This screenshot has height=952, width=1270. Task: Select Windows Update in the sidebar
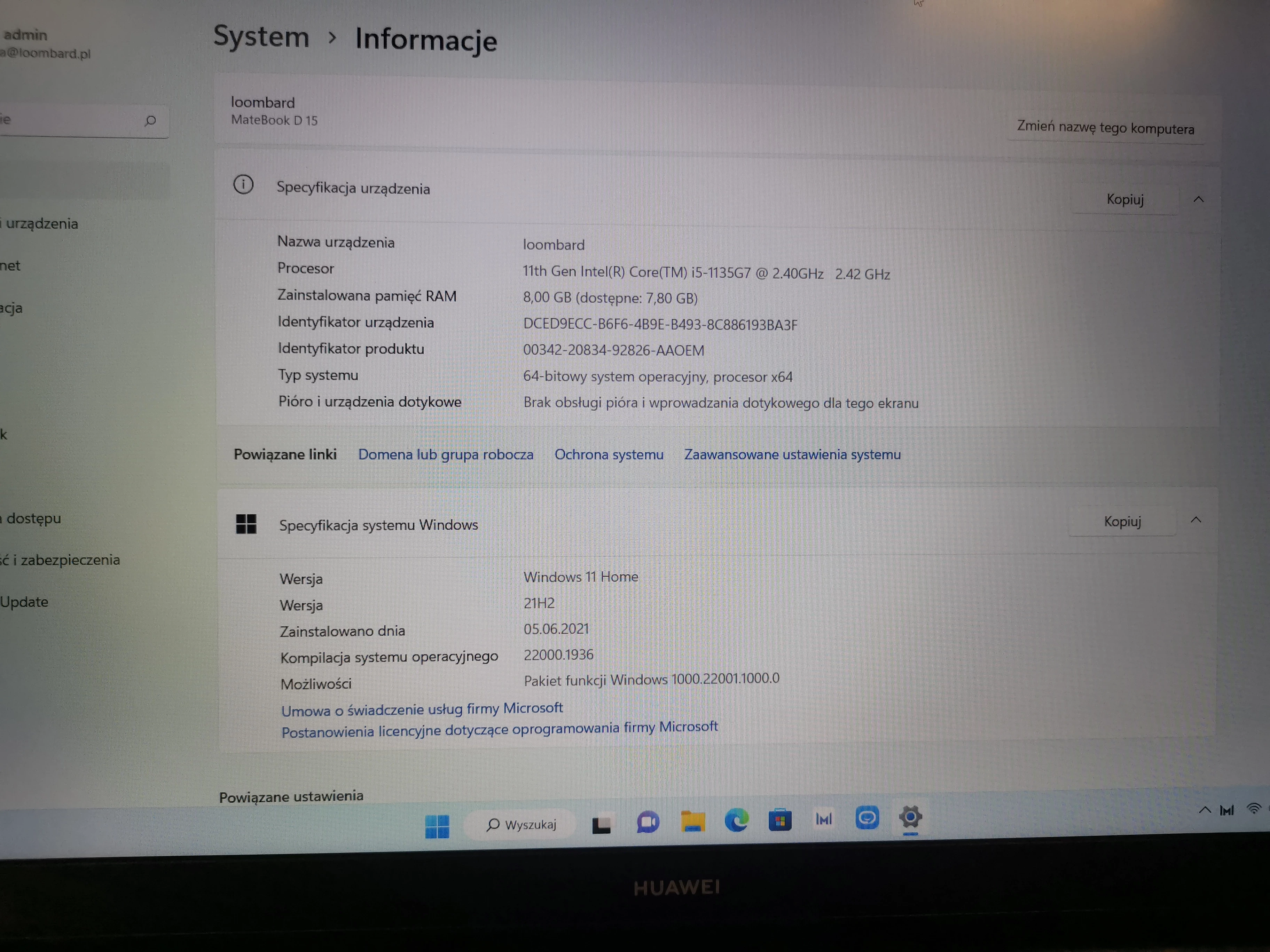point(24,601)
